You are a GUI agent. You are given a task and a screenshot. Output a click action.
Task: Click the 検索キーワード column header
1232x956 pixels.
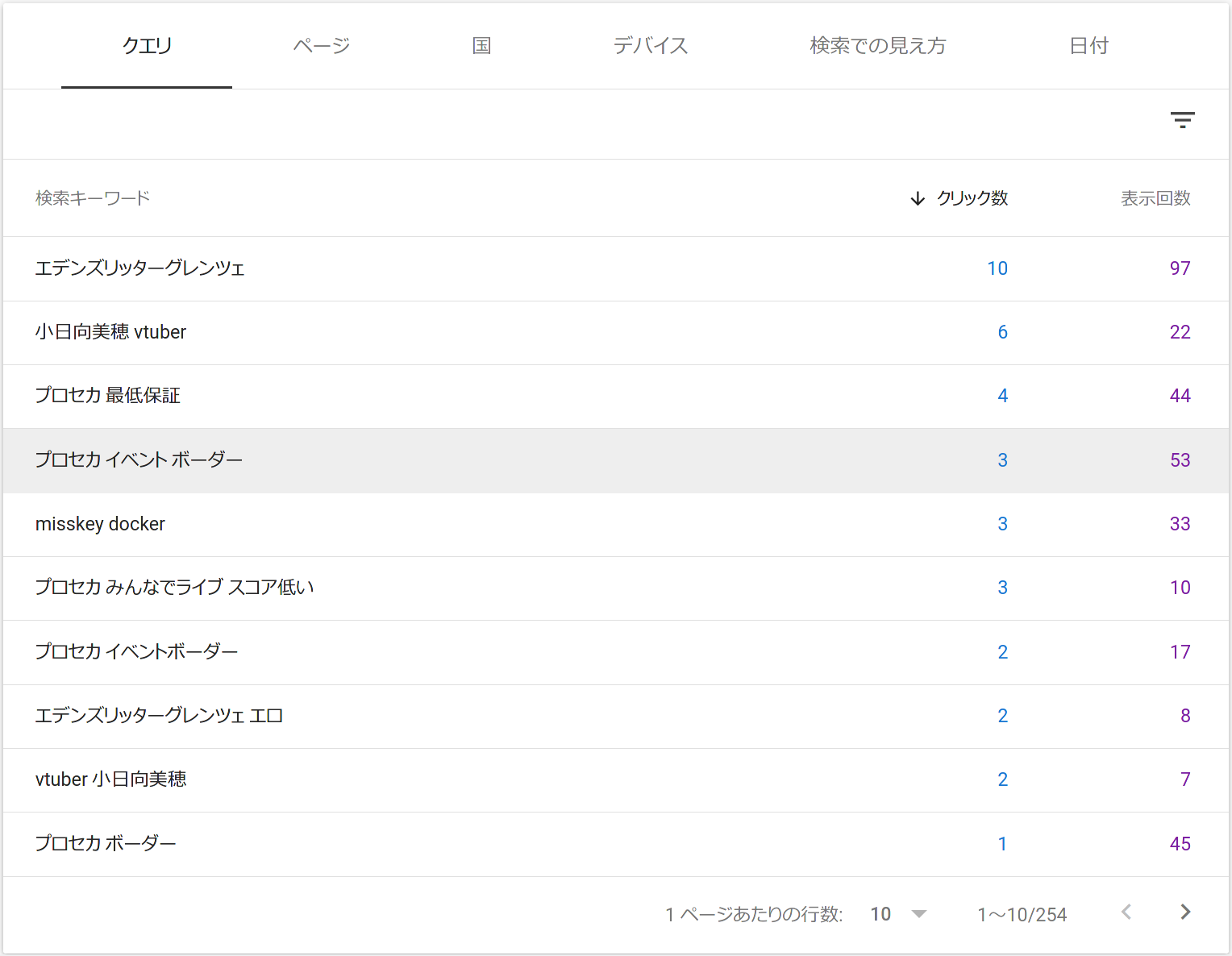pos(93,198)
